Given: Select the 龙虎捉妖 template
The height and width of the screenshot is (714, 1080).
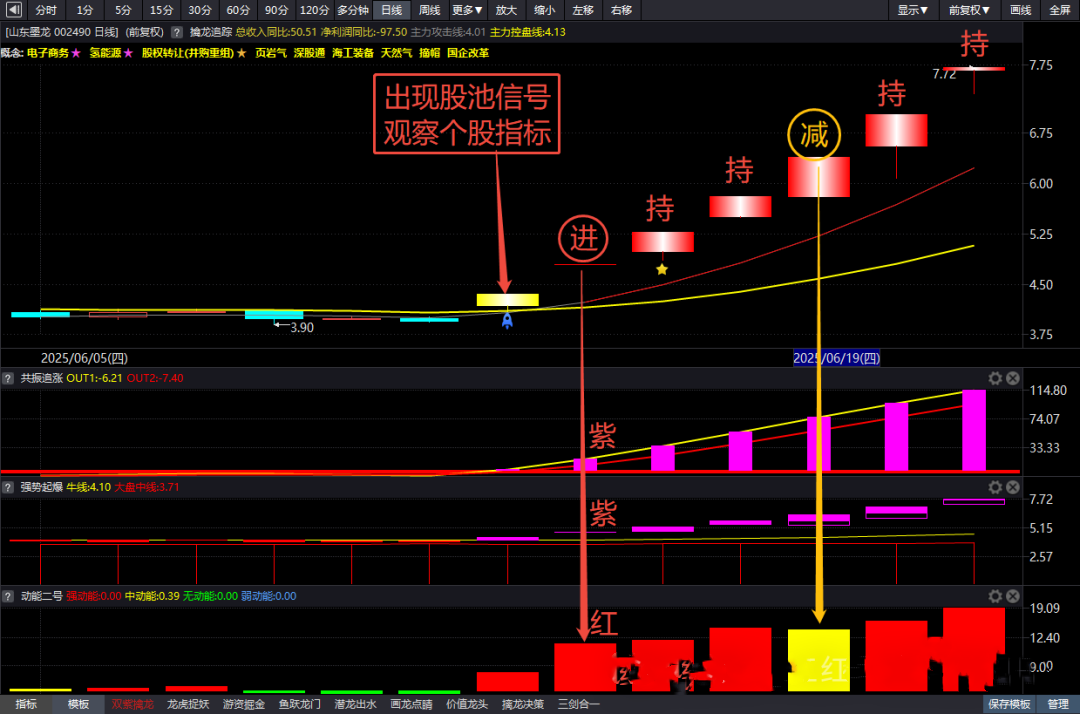Looking at the screenshot, I should pos(188,704).
